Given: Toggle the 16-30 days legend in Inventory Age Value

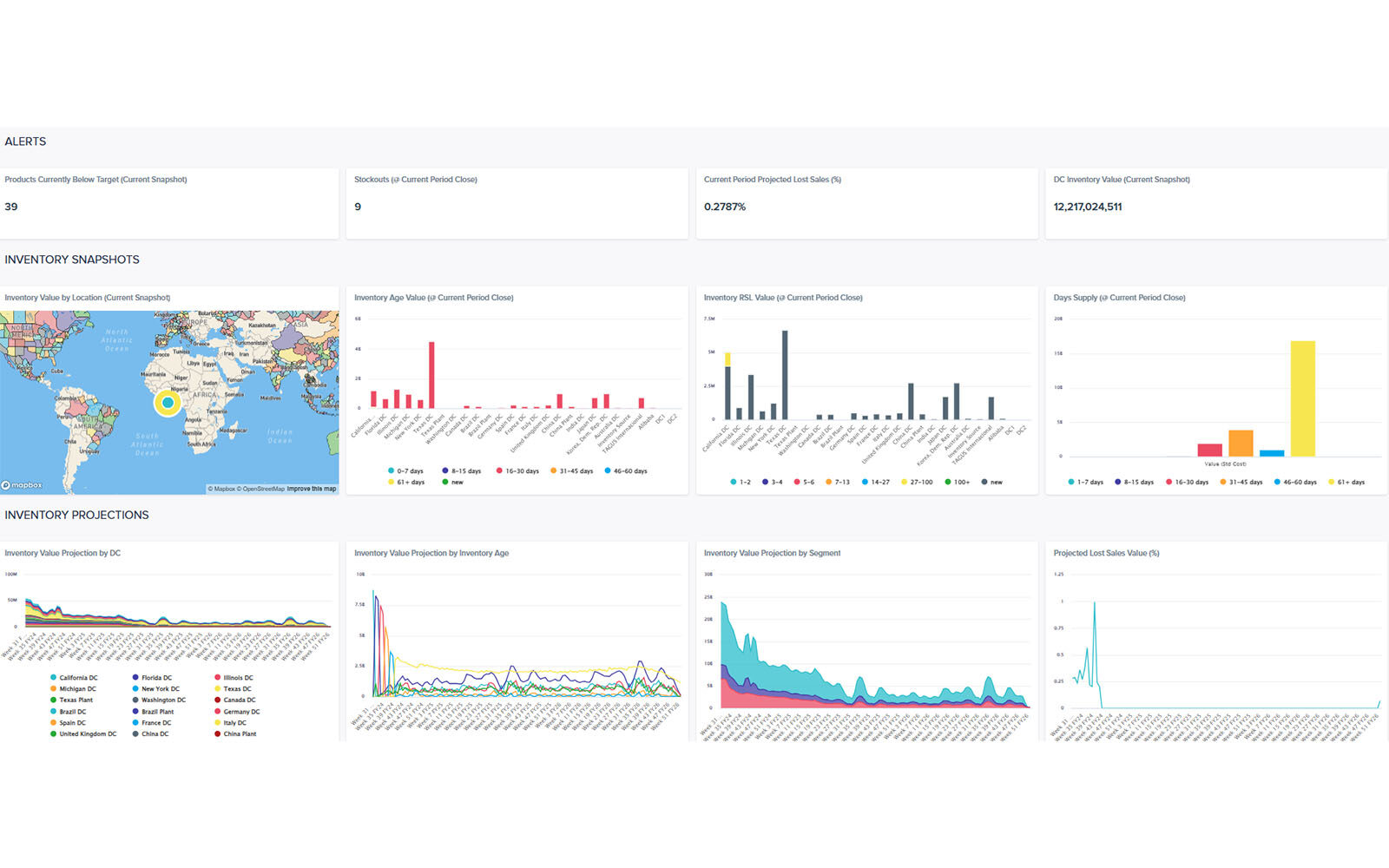Looking at the screenshot, I should point(517,471).
